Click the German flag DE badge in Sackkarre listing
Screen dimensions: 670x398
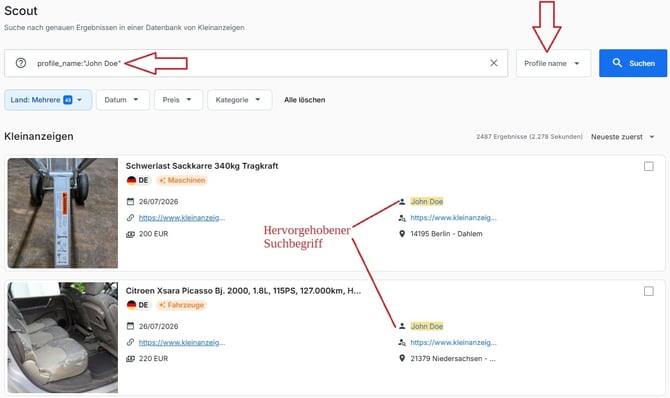tap(138, 180)
